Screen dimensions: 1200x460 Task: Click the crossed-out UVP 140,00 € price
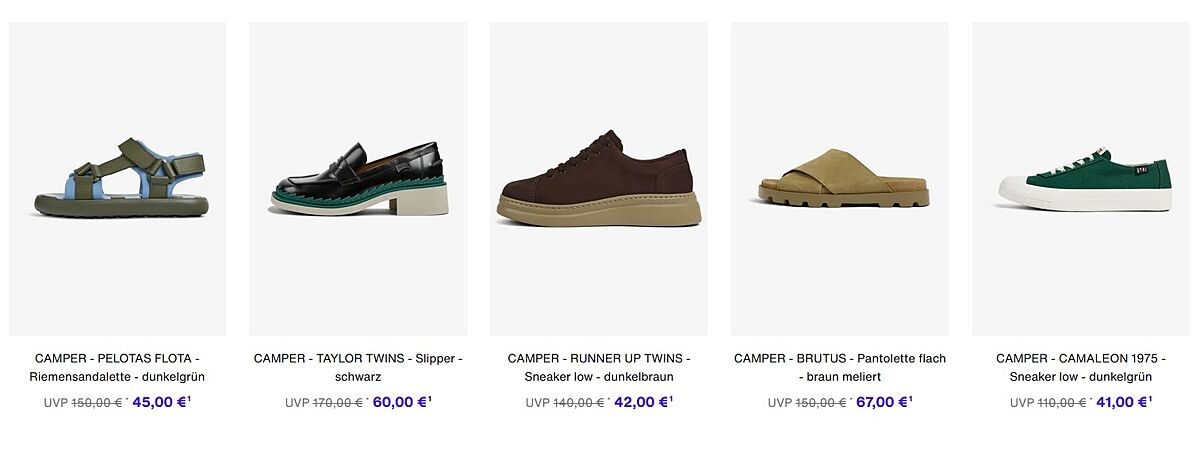(x=565, y=403)
